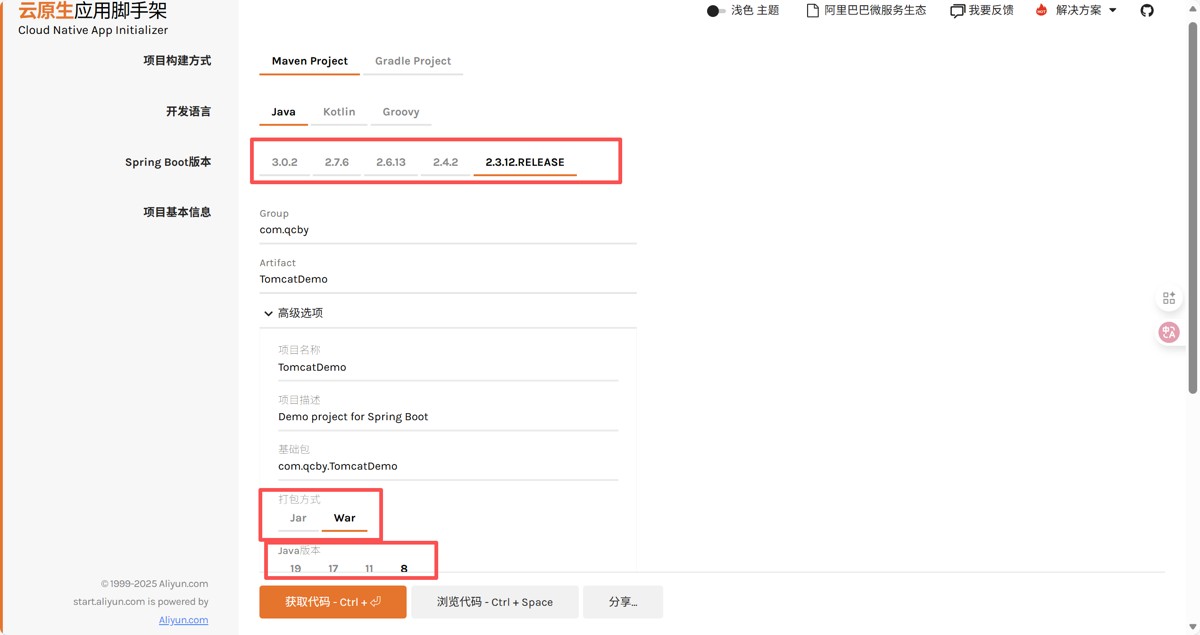Screen dimensions: 1200x635
Task: Select Java version 19
Action: pyautogui.click(x=295, y=568)
